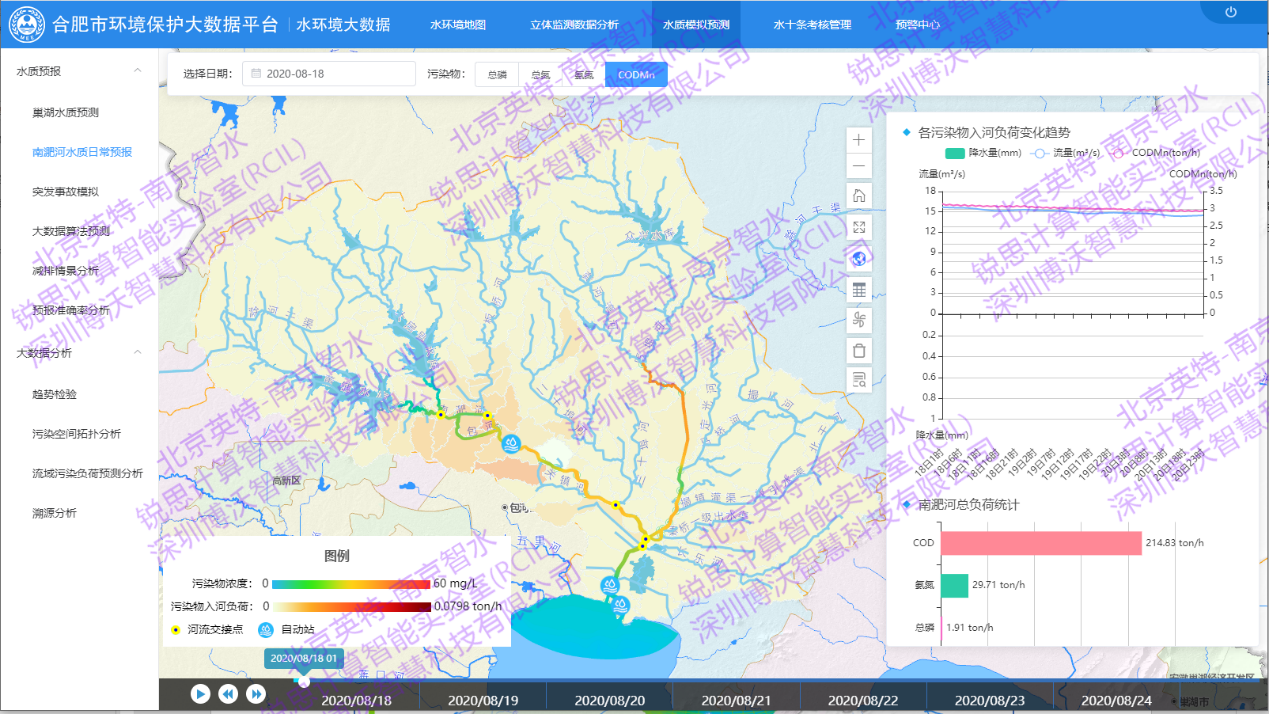This screenshot has width=1269, height=714.
Task: Toggle 流量(m³/s) series in chart legend
Action: 1065,153
